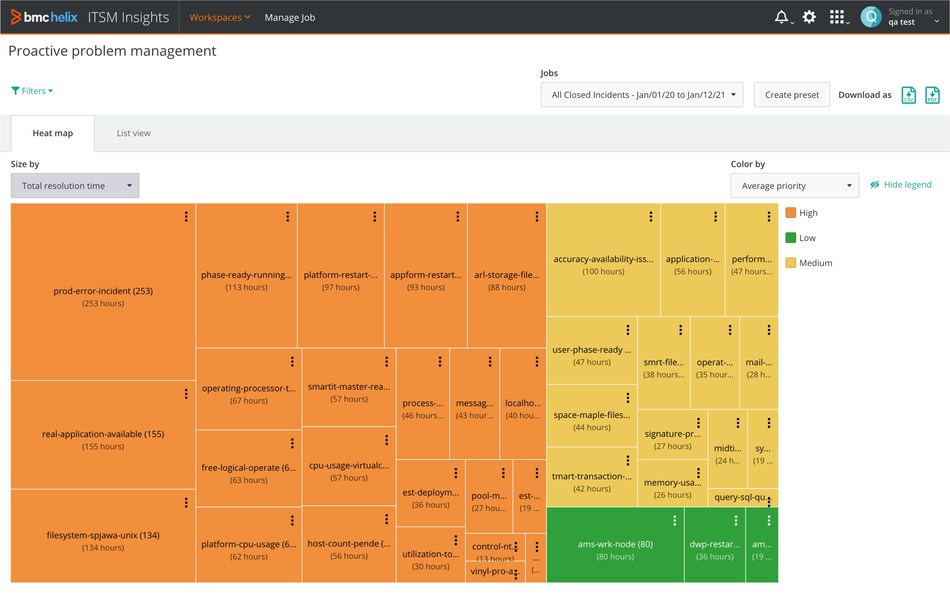Image resolution: width=950 pixels, height=594 pixels.
Task: Open the application grid launcher
Action: 838,16
